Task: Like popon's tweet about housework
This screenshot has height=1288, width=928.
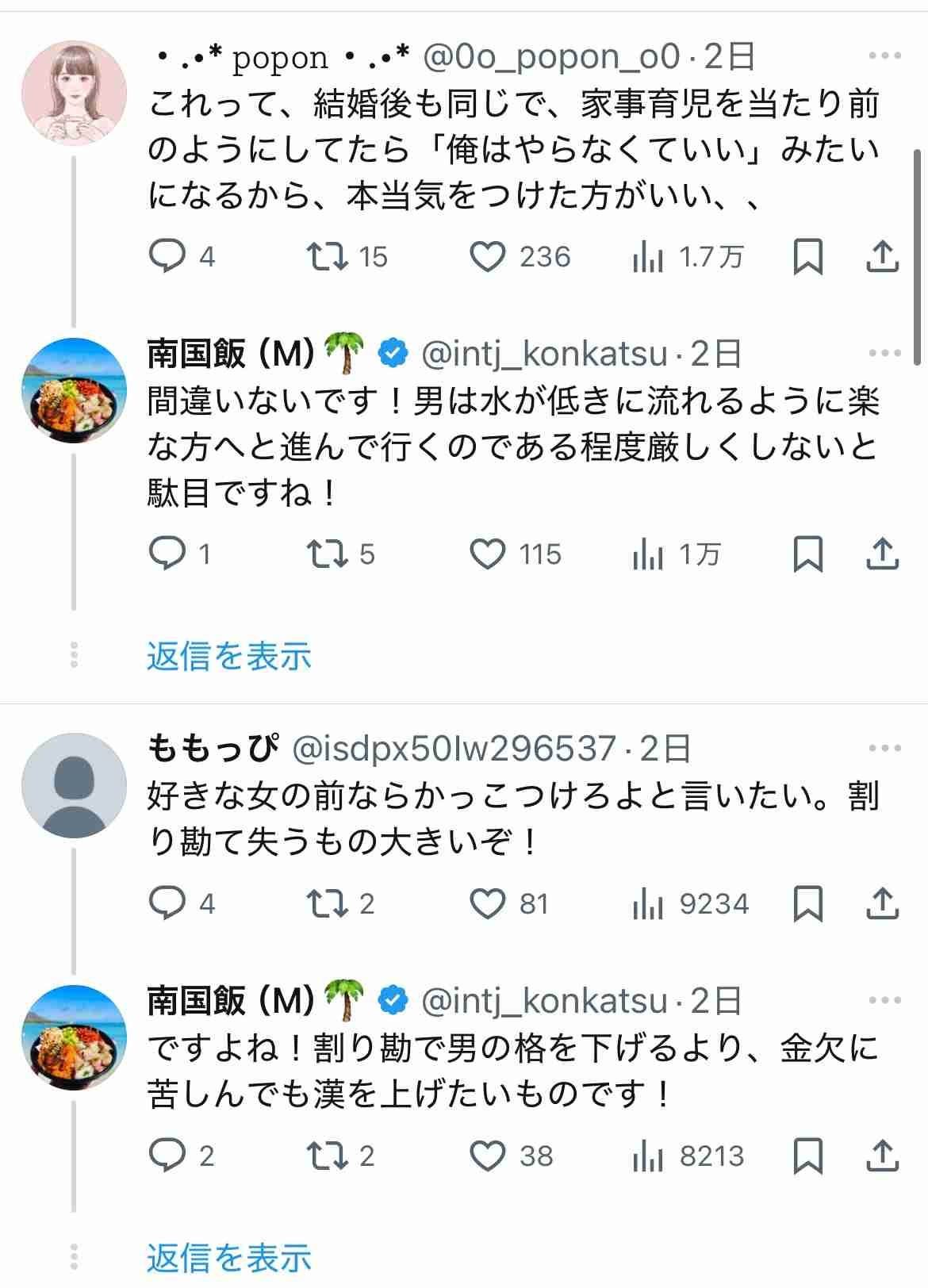Action: [x=487, y=257]
